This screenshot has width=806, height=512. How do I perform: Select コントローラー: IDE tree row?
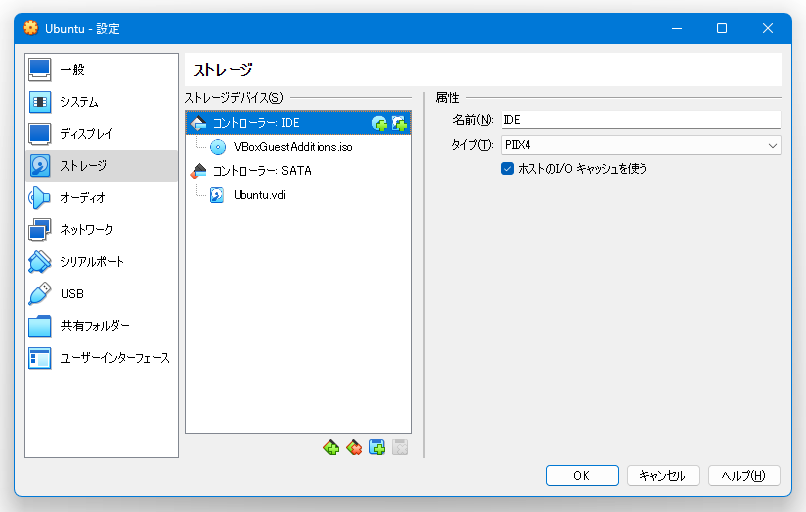point(298,123)
